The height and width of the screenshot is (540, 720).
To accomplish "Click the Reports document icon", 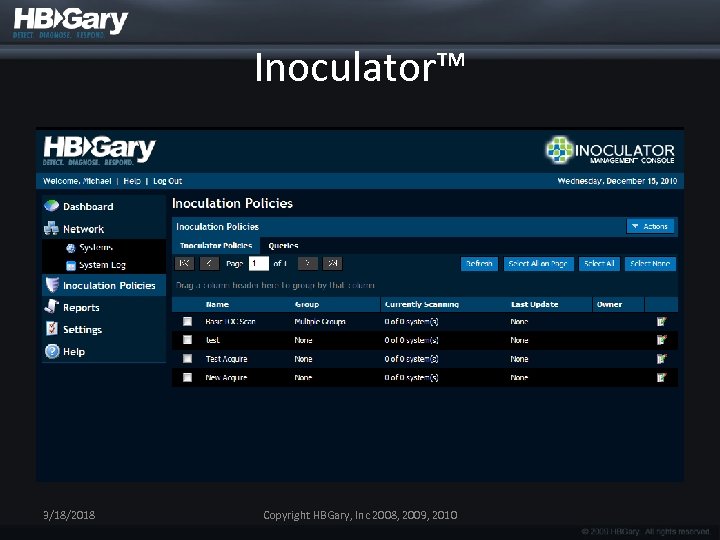I will [51, 306].
